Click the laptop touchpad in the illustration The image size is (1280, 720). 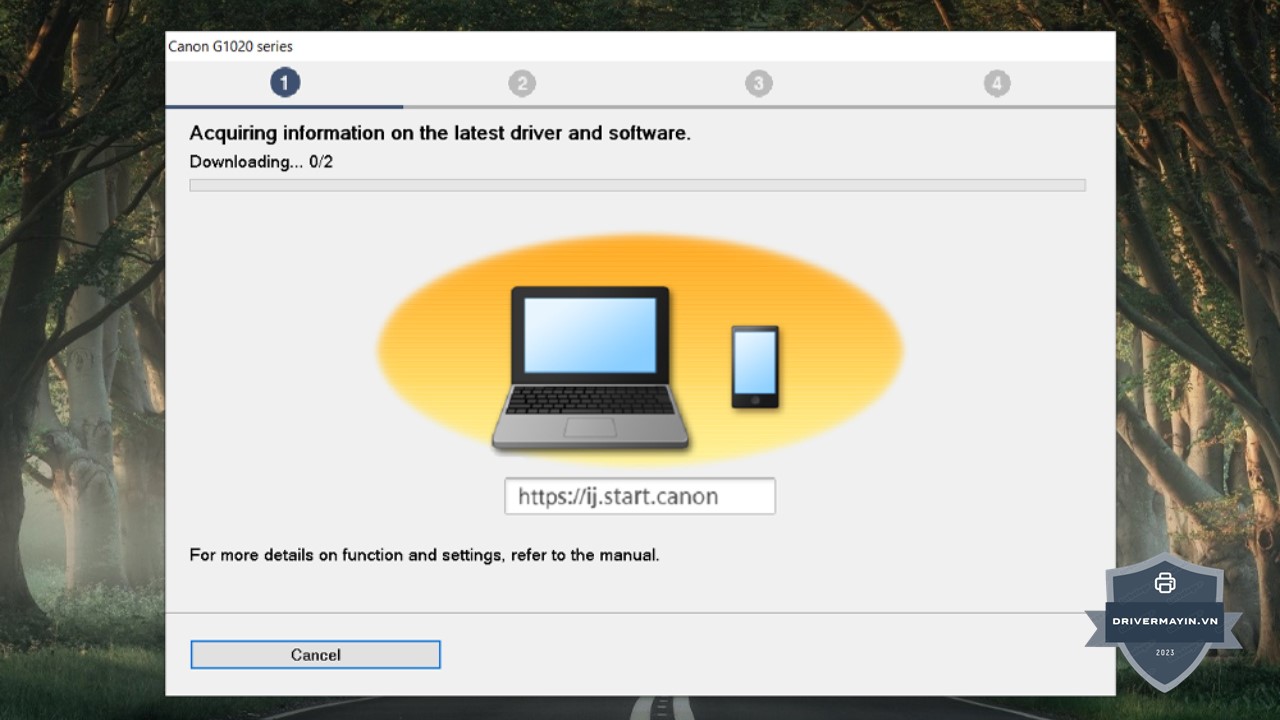click(590, 427)
